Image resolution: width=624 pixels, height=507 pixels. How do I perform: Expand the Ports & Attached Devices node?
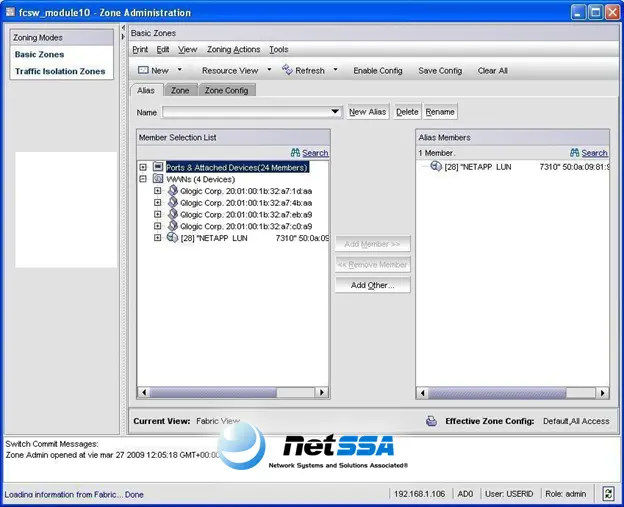143,167
